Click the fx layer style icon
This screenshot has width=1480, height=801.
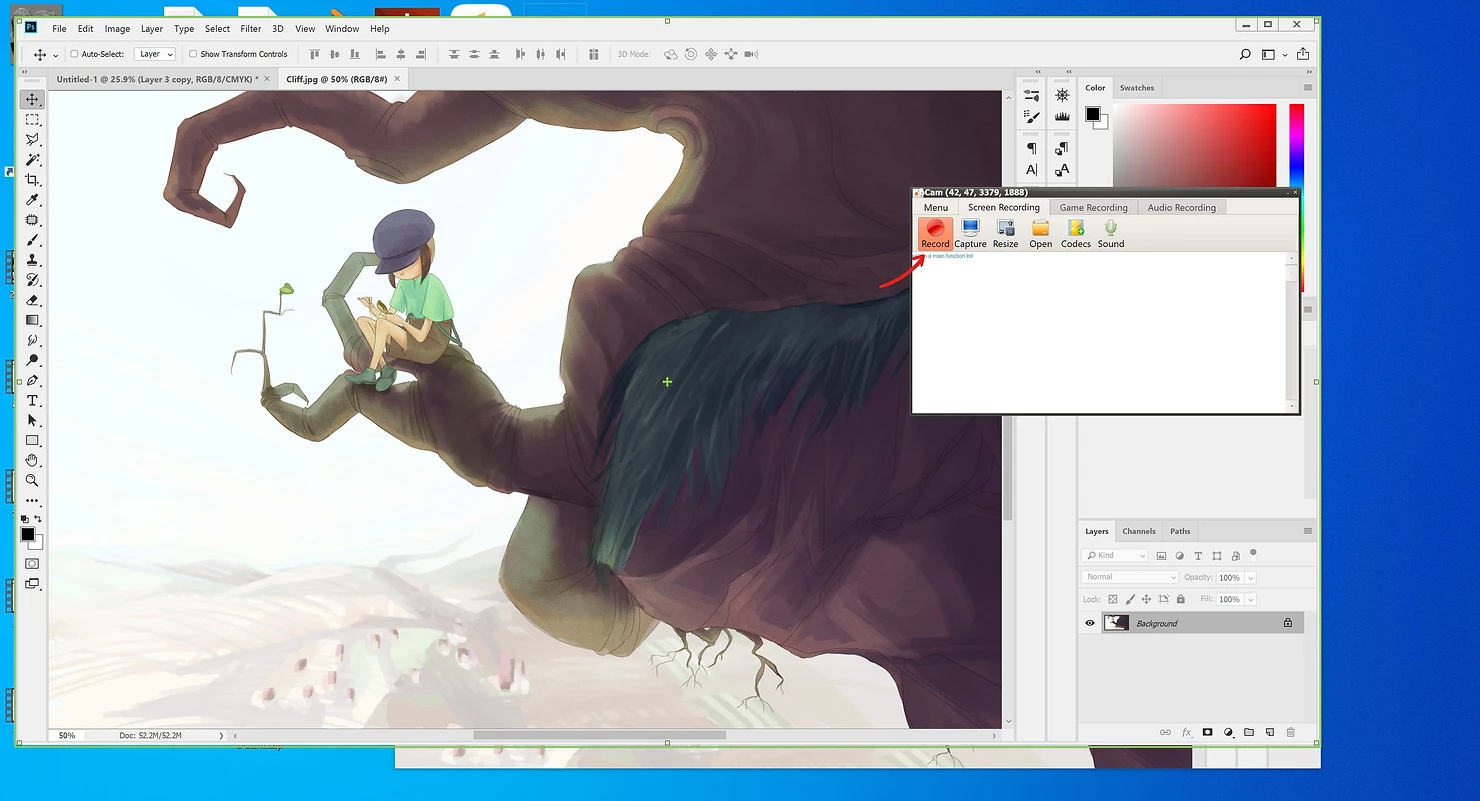1187,732
